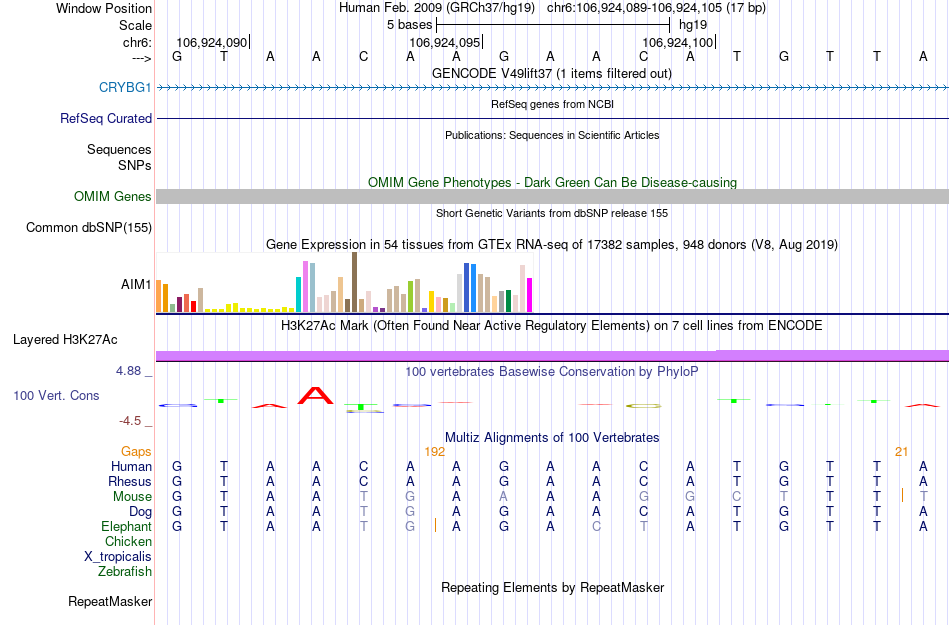Click the chr6: base position label

pyautogui.click(x=137, y=42)
